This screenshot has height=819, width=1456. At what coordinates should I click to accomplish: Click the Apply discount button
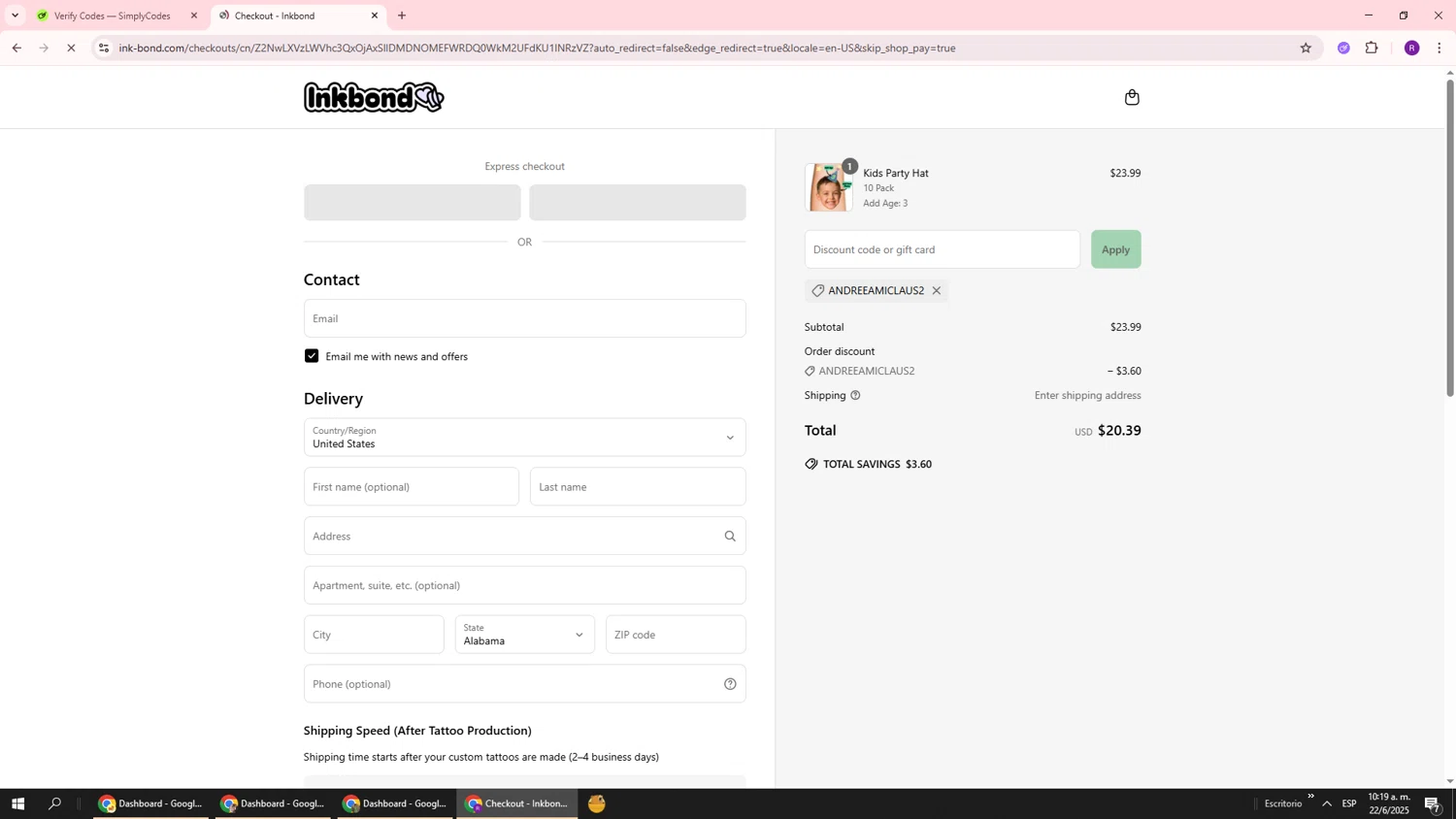1115,249
